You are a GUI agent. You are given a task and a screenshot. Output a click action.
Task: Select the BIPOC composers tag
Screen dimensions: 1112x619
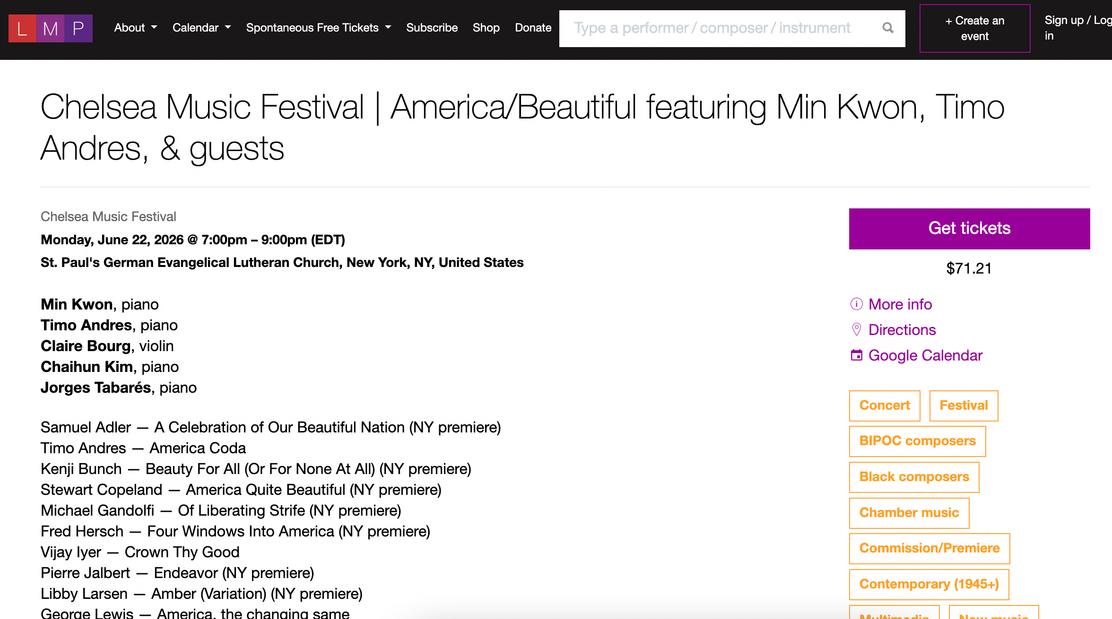[918, 441]
